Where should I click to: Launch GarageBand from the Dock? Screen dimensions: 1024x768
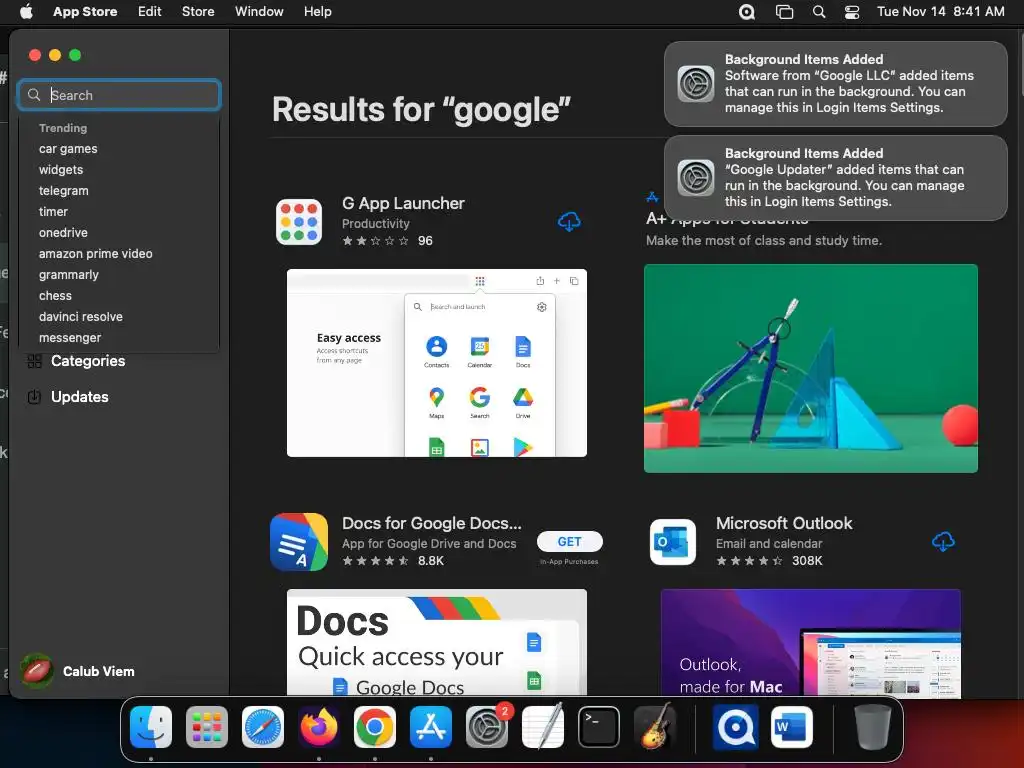655,727
